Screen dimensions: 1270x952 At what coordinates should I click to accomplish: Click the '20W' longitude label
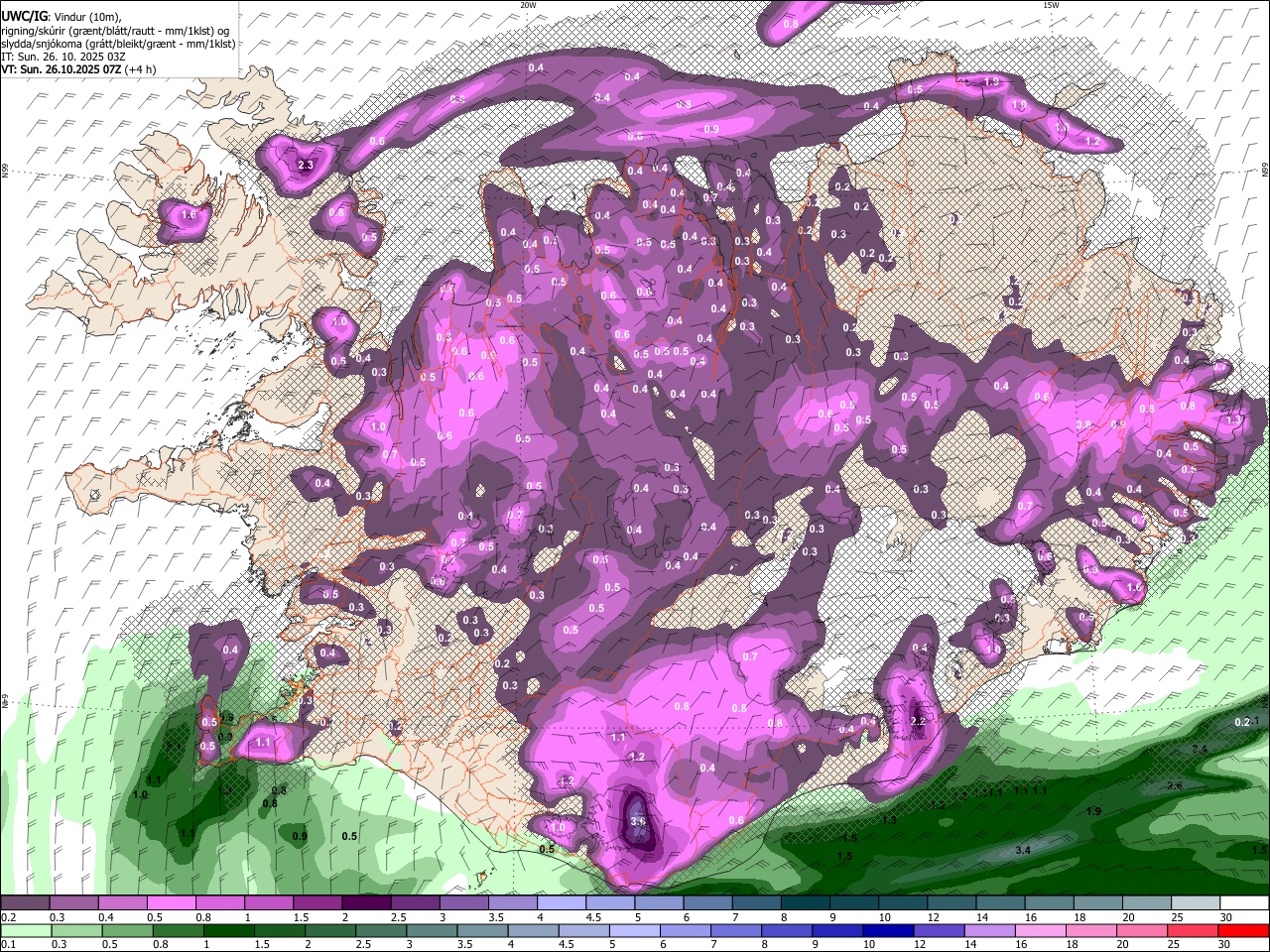tap(528, 5)
